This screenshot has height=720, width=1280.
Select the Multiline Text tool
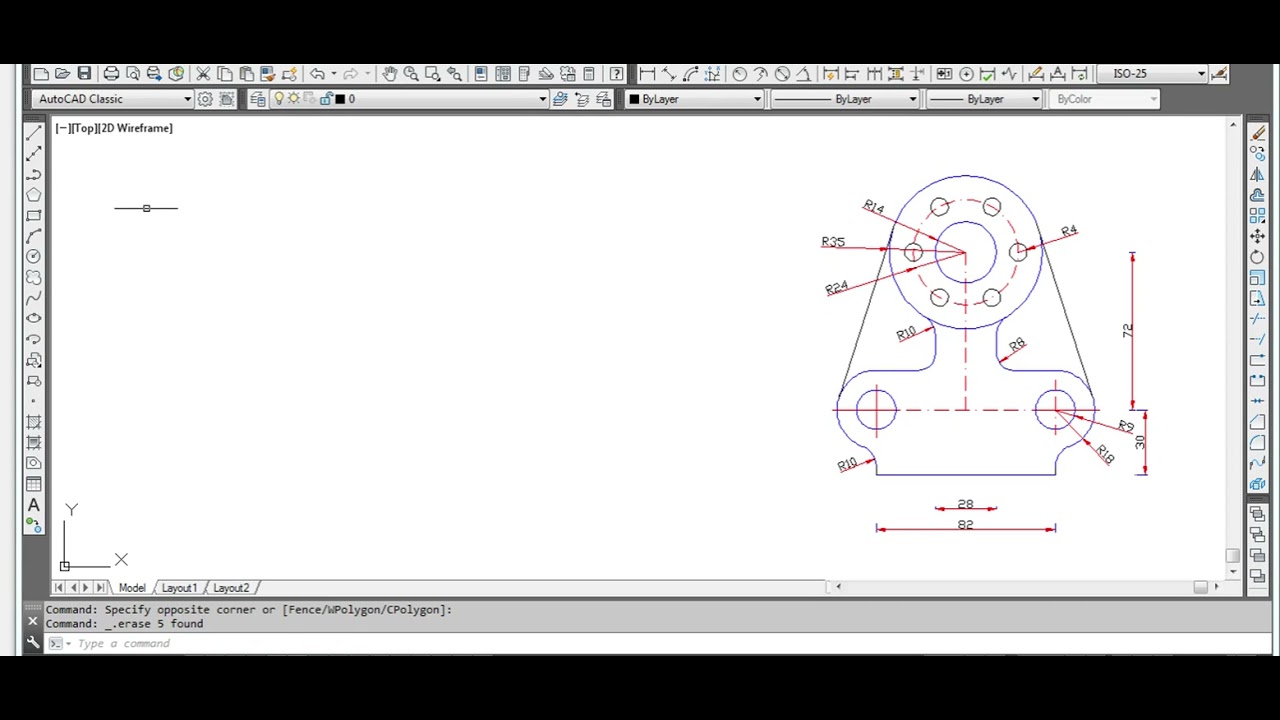33,505
